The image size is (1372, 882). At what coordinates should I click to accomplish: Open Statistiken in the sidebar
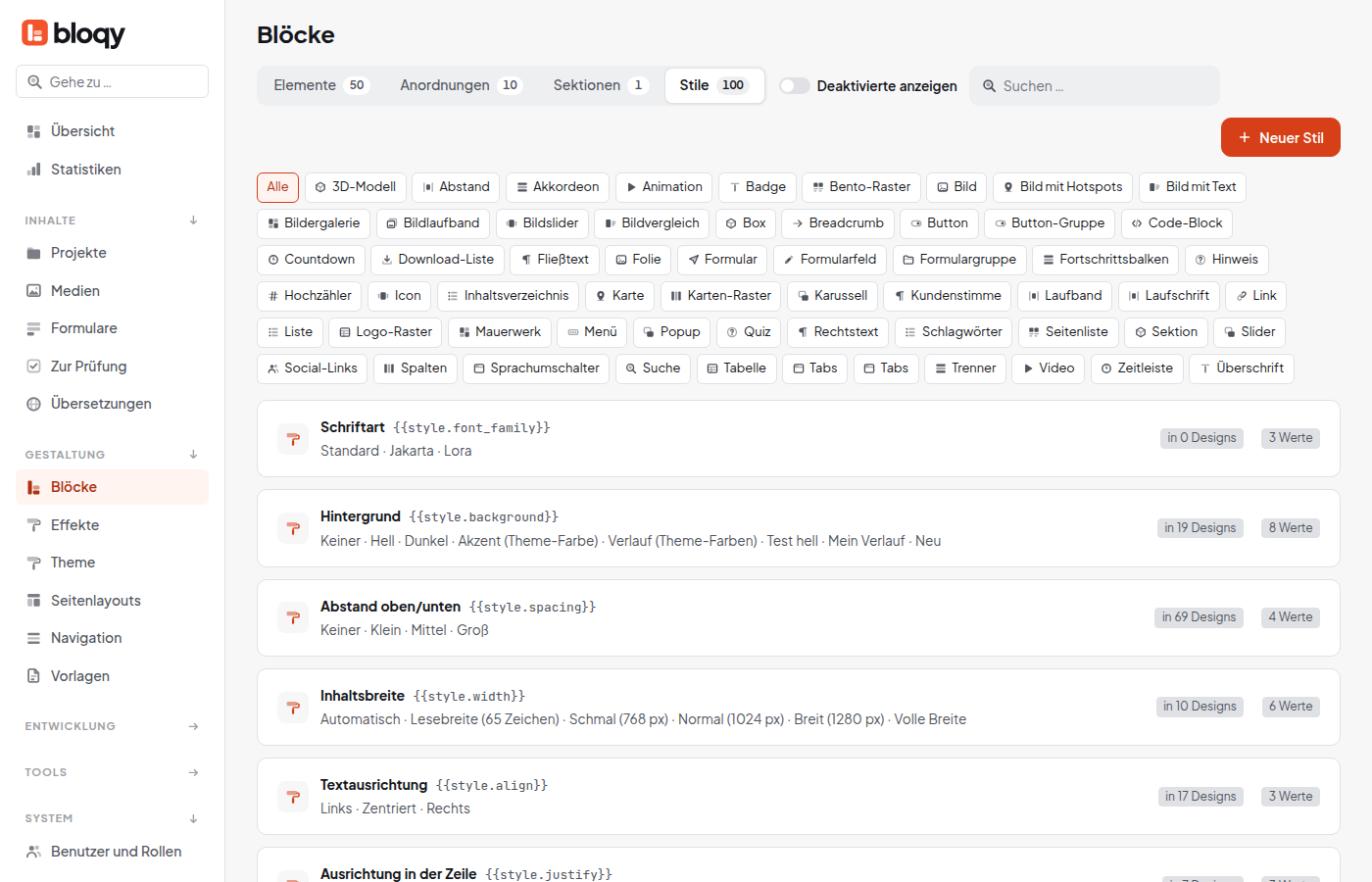pos(112,170)
